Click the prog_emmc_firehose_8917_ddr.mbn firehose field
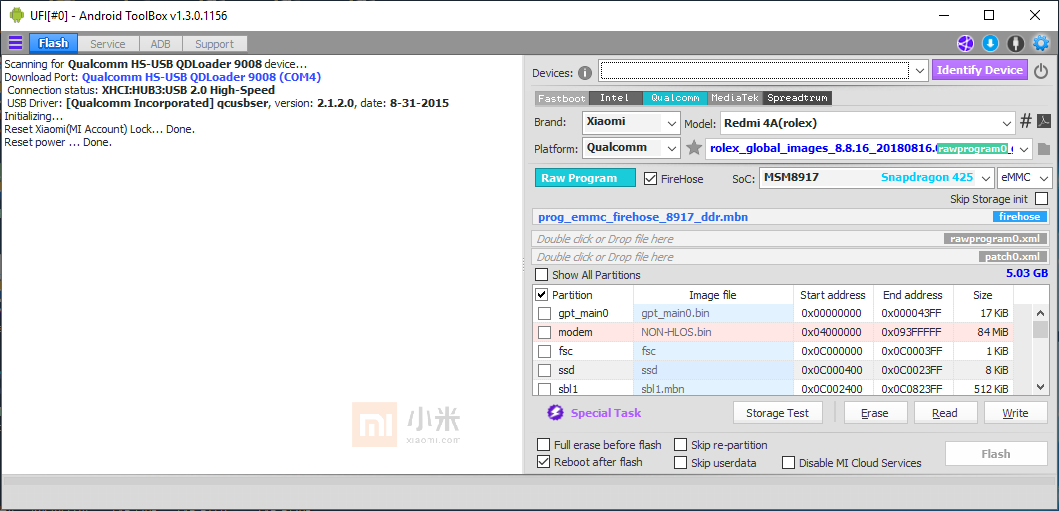The width and height of the screenshot is (1059, 511). click(791, 217)
